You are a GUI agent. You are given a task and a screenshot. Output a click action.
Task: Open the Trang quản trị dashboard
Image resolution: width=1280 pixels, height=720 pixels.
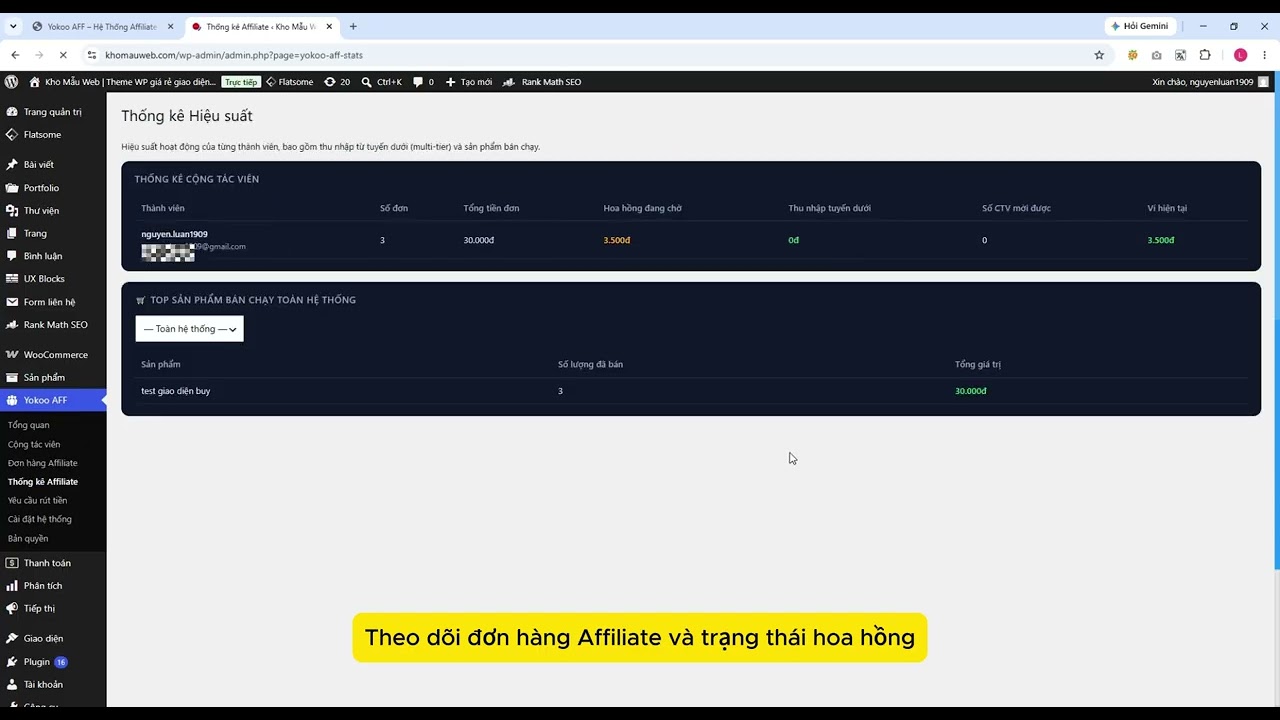(53, 112)
